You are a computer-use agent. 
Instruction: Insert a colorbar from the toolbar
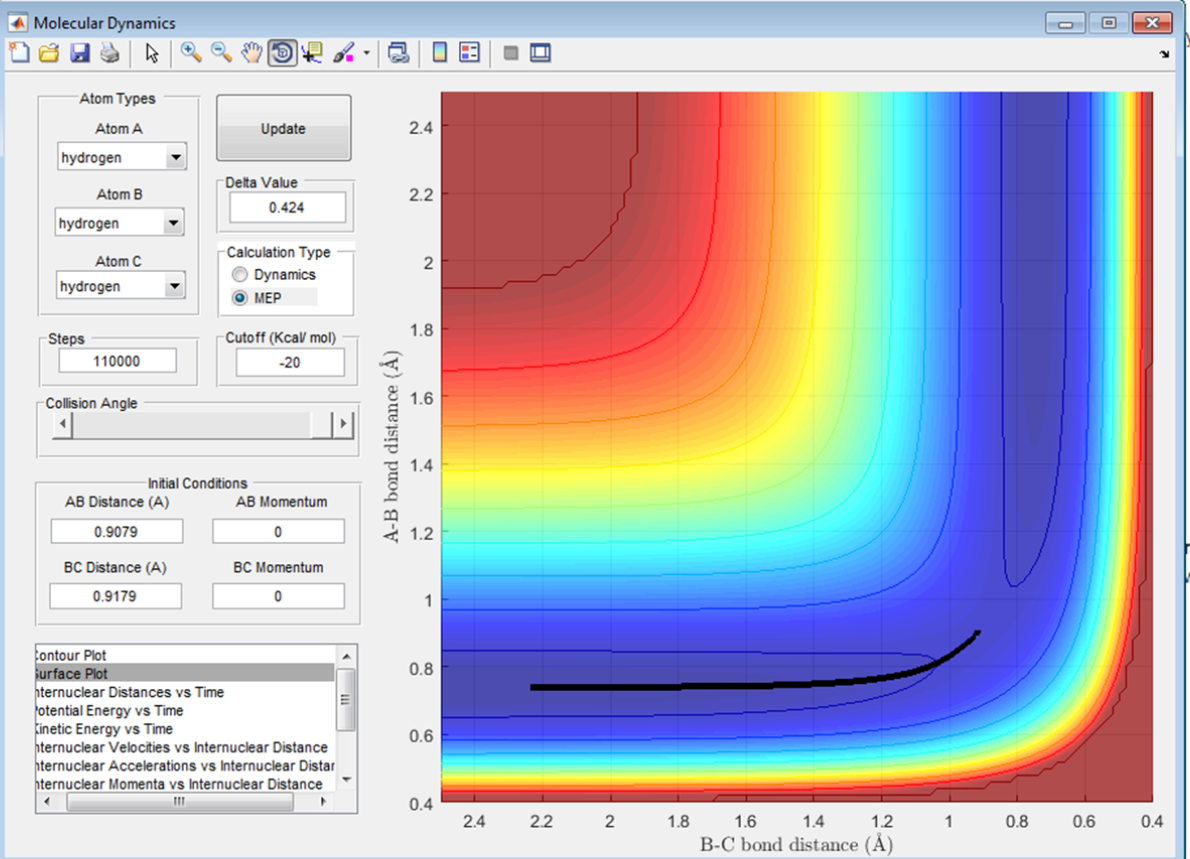pos(439,53)
